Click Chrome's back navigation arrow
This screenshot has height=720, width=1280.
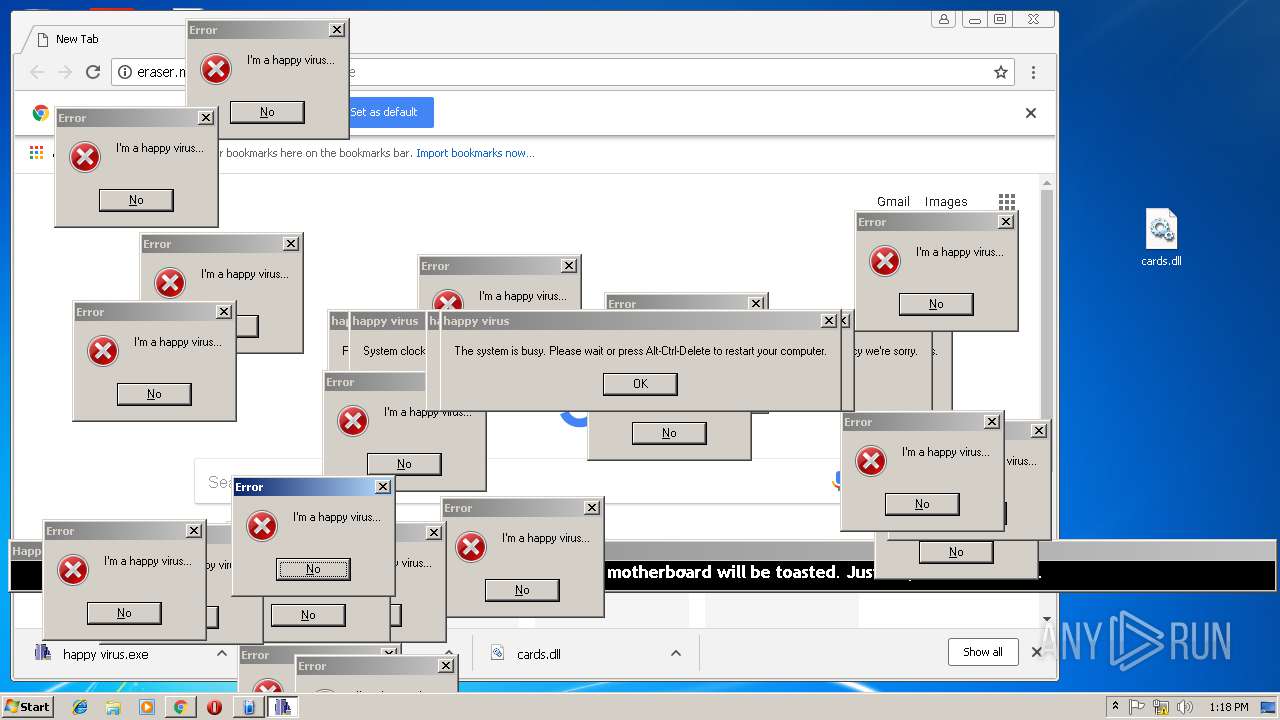coord(37,72)
